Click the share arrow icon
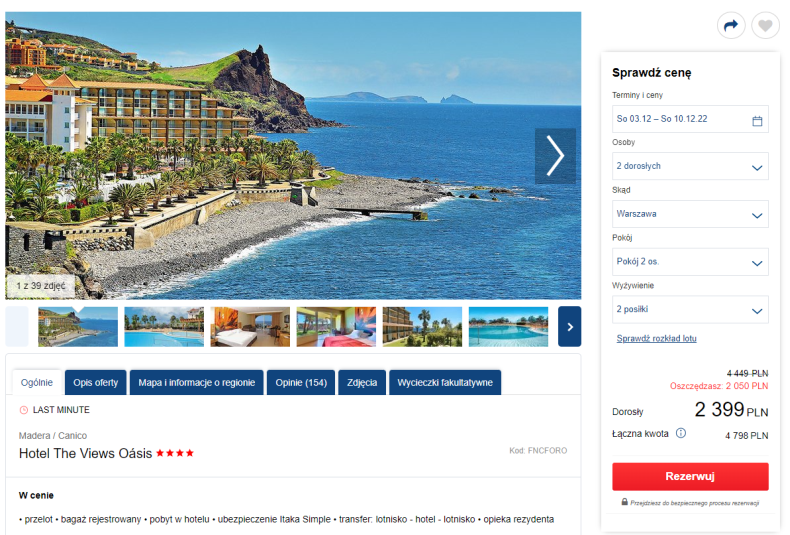790x535 pixels. click(x=731, y=25)
